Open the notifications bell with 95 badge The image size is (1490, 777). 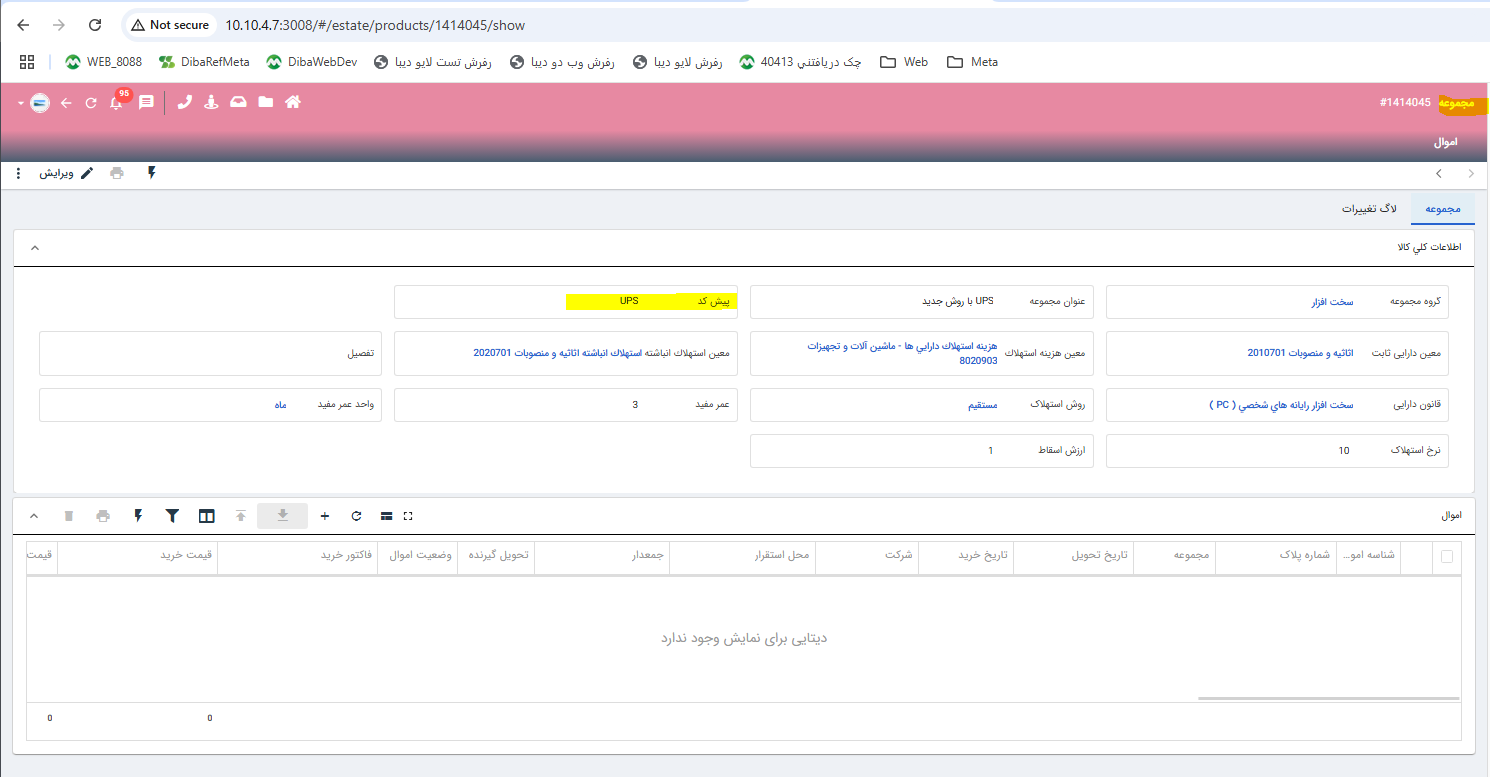coord(116,103)
